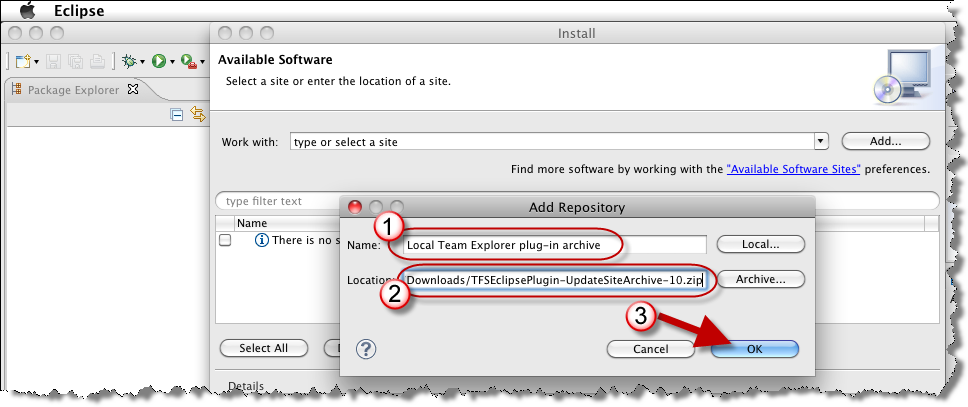Click the New wizard toolbar icon
This screenshot has height=407, width=968.
point(23,61)
